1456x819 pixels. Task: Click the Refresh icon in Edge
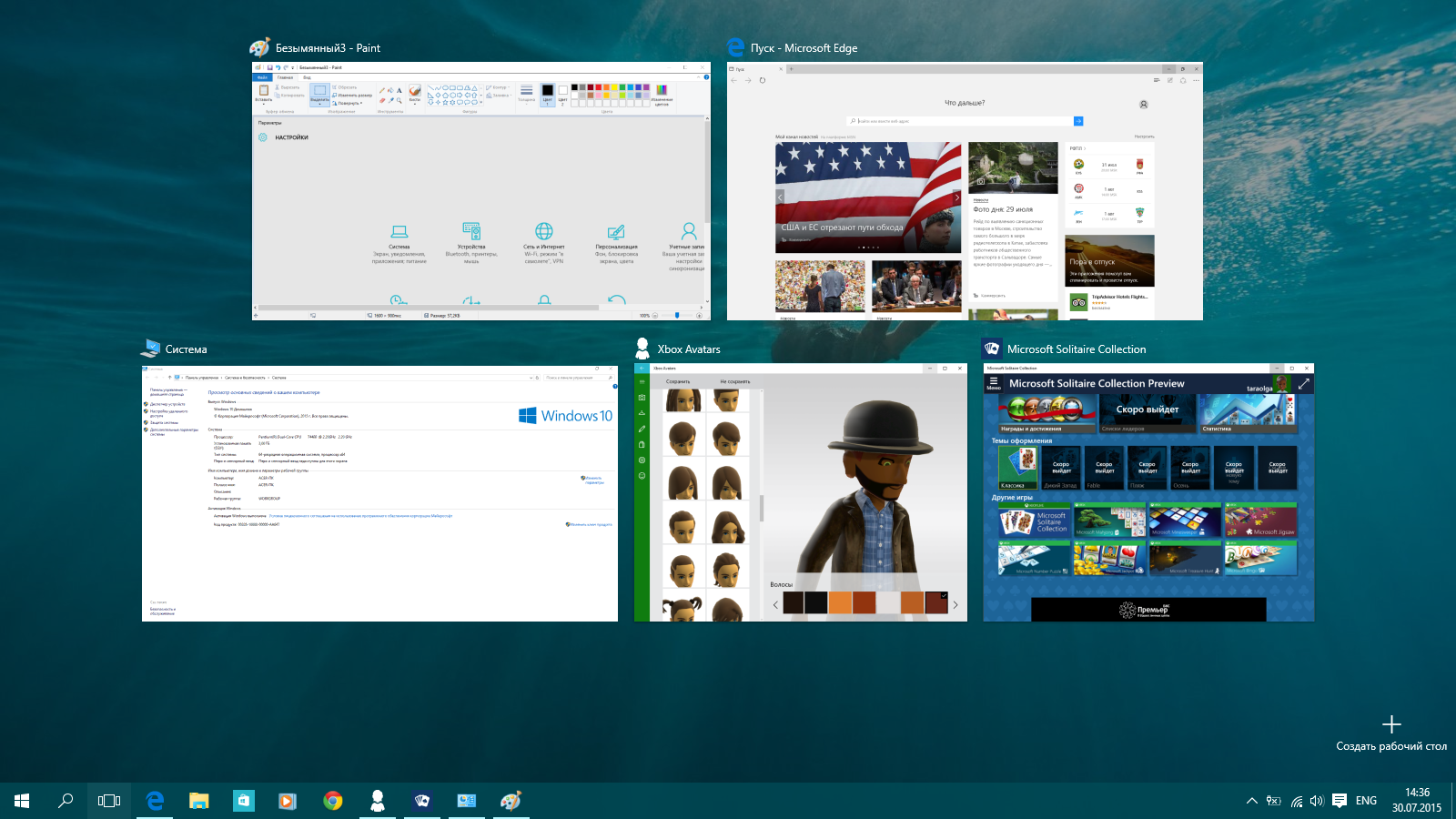coord(763,80)
